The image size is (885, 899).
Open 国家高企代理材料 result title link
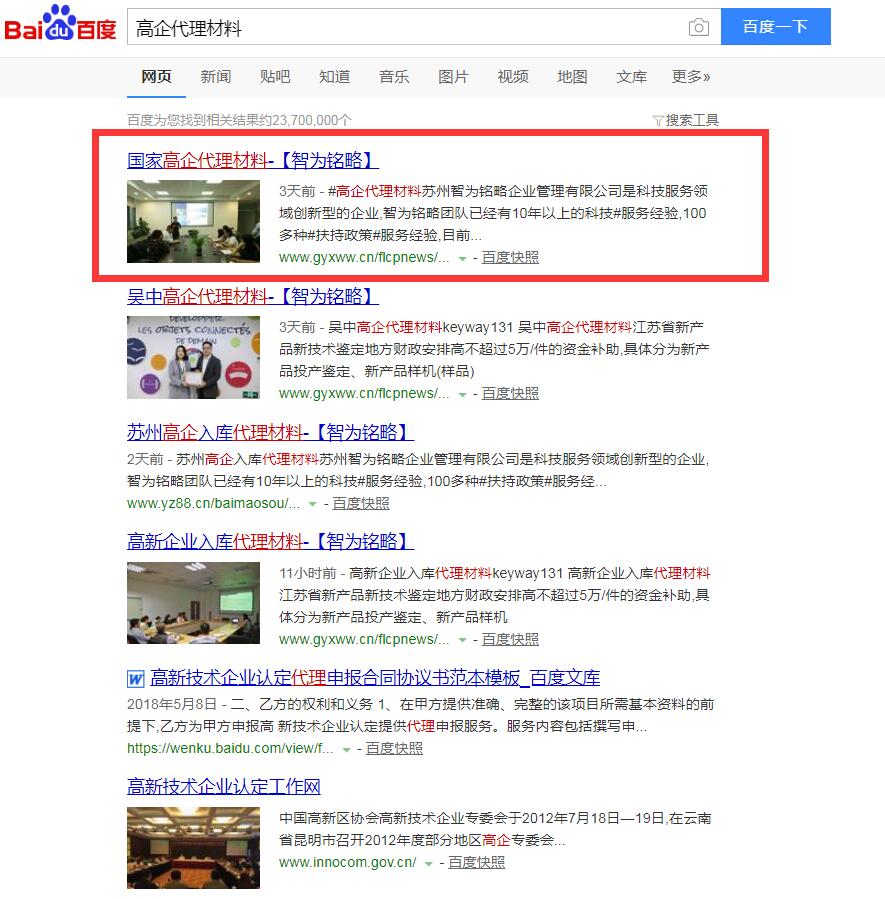[252, 160]
